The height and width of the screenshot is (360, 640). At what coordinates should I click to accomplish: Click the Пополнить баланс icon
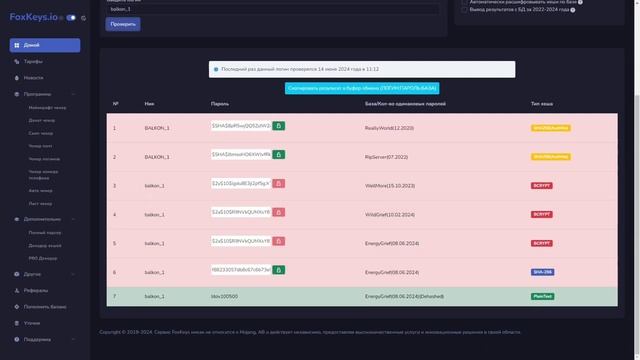coord(17,307)
